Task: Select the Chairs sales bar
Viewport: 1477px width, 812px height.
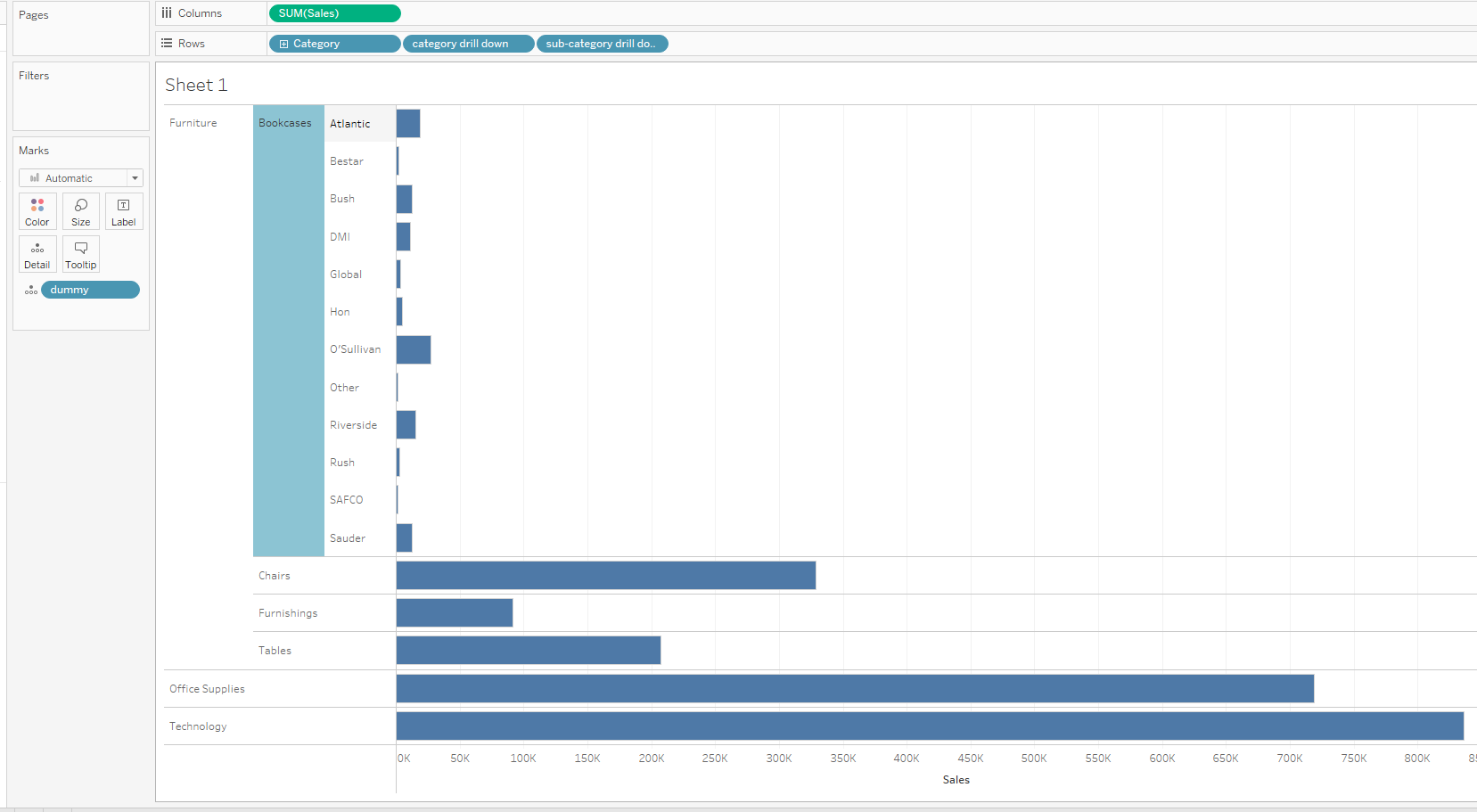Action: 606,576
